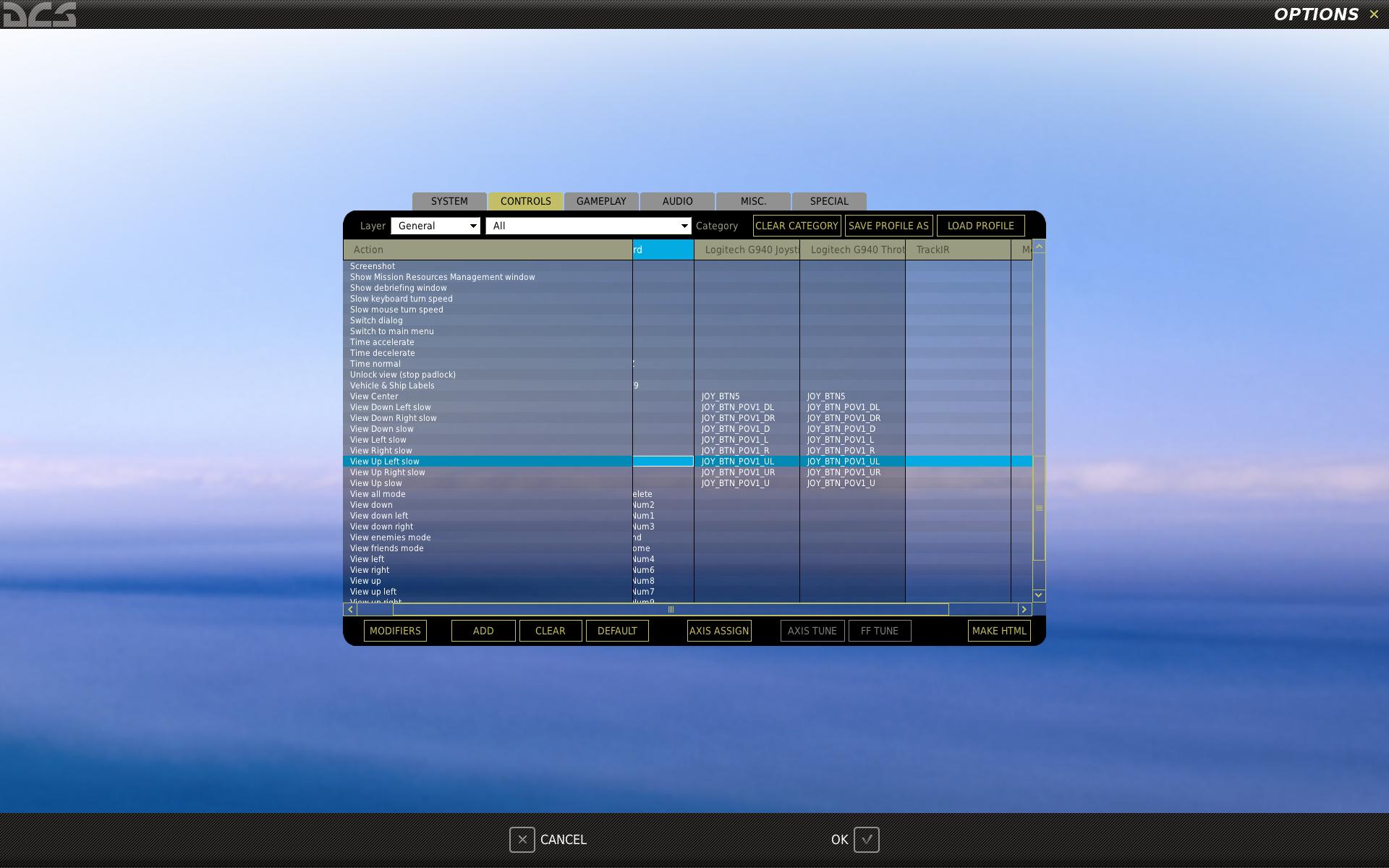Select the View Center action row
This screenshot has height=868, width=1389.
pyautogui.click(x=488, y=396)
